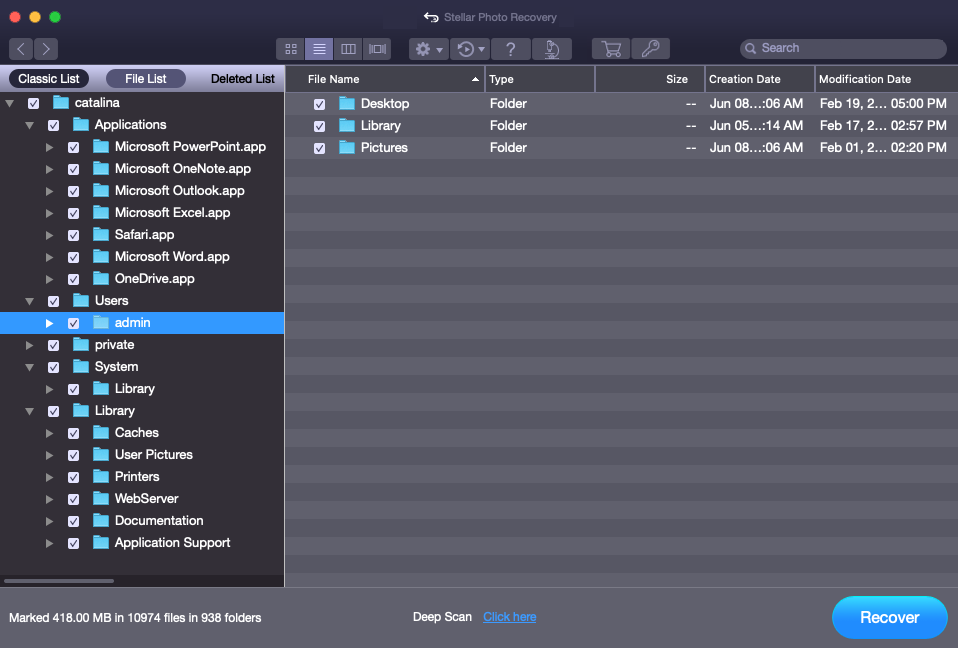Sort by the Creation Date column header
Viewport: 958px width, 648px height.
click(x=760, y=79)
